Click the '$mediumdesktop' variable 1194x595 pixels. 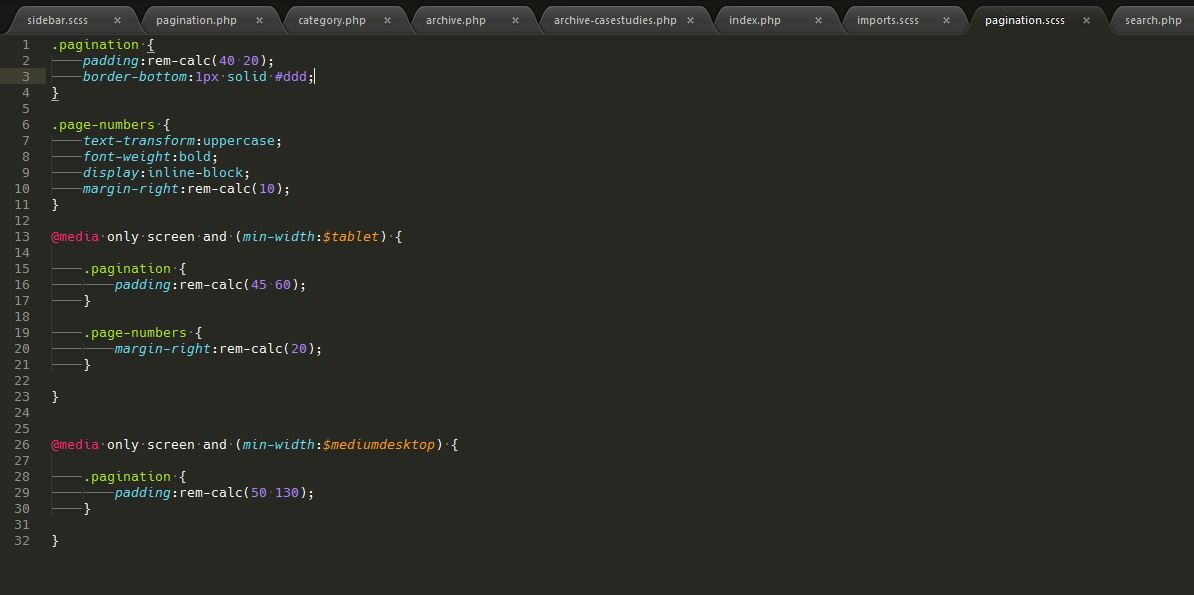(378, 445)
